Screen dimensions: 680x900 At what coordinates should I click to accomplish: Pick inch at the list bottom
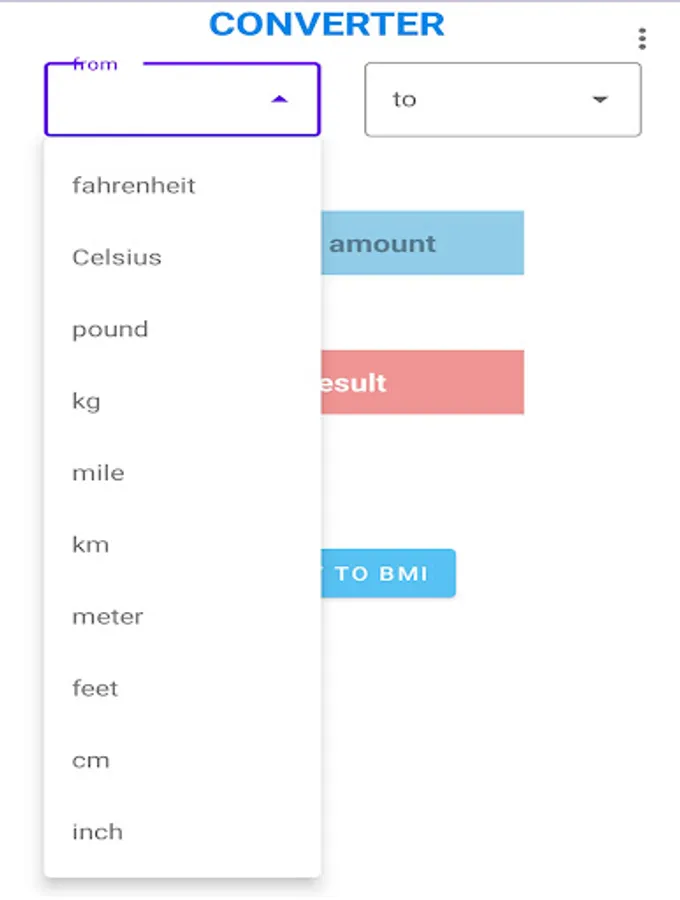pos(97,832)
